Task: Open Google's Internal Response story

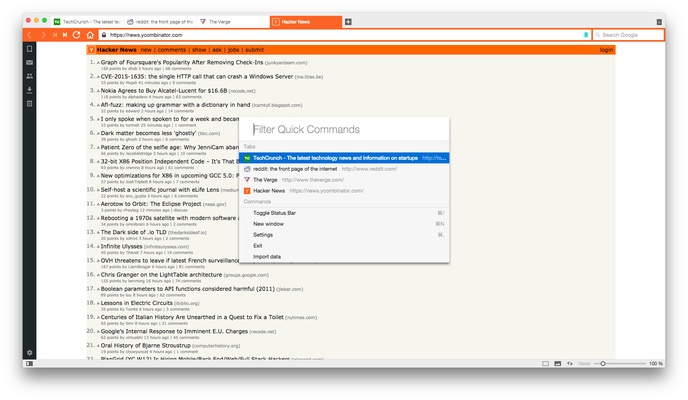Action: coord(174,331)
